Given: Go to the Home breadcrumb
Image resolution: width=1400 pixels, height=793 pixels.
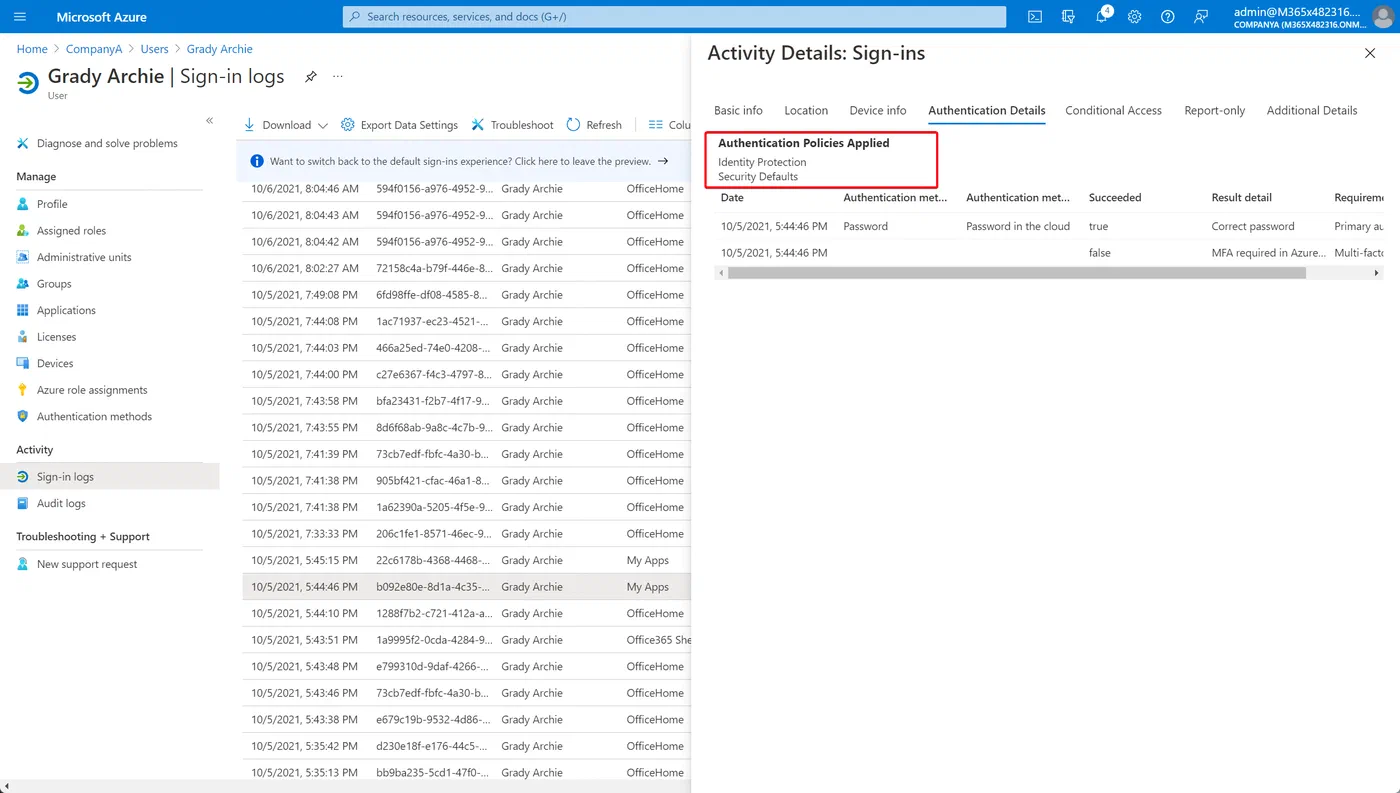Looking at the screenshot, I should 32,49.
